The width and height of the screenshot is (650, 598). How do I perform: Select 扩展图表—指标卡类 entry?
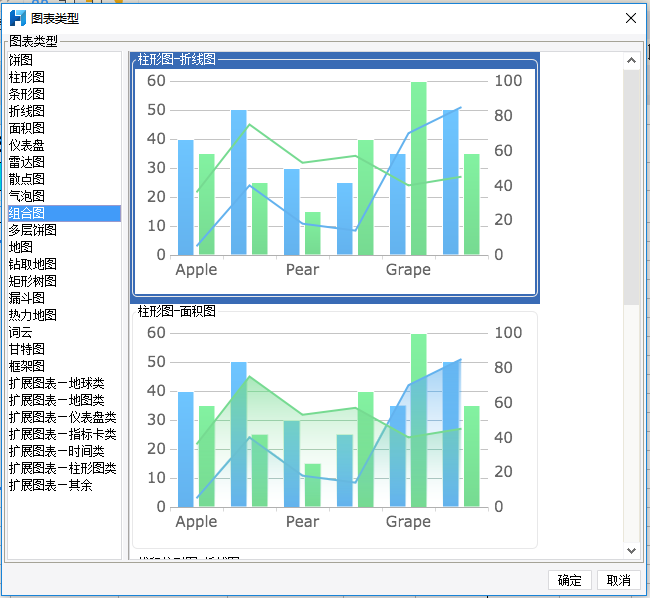pos(64,434)
